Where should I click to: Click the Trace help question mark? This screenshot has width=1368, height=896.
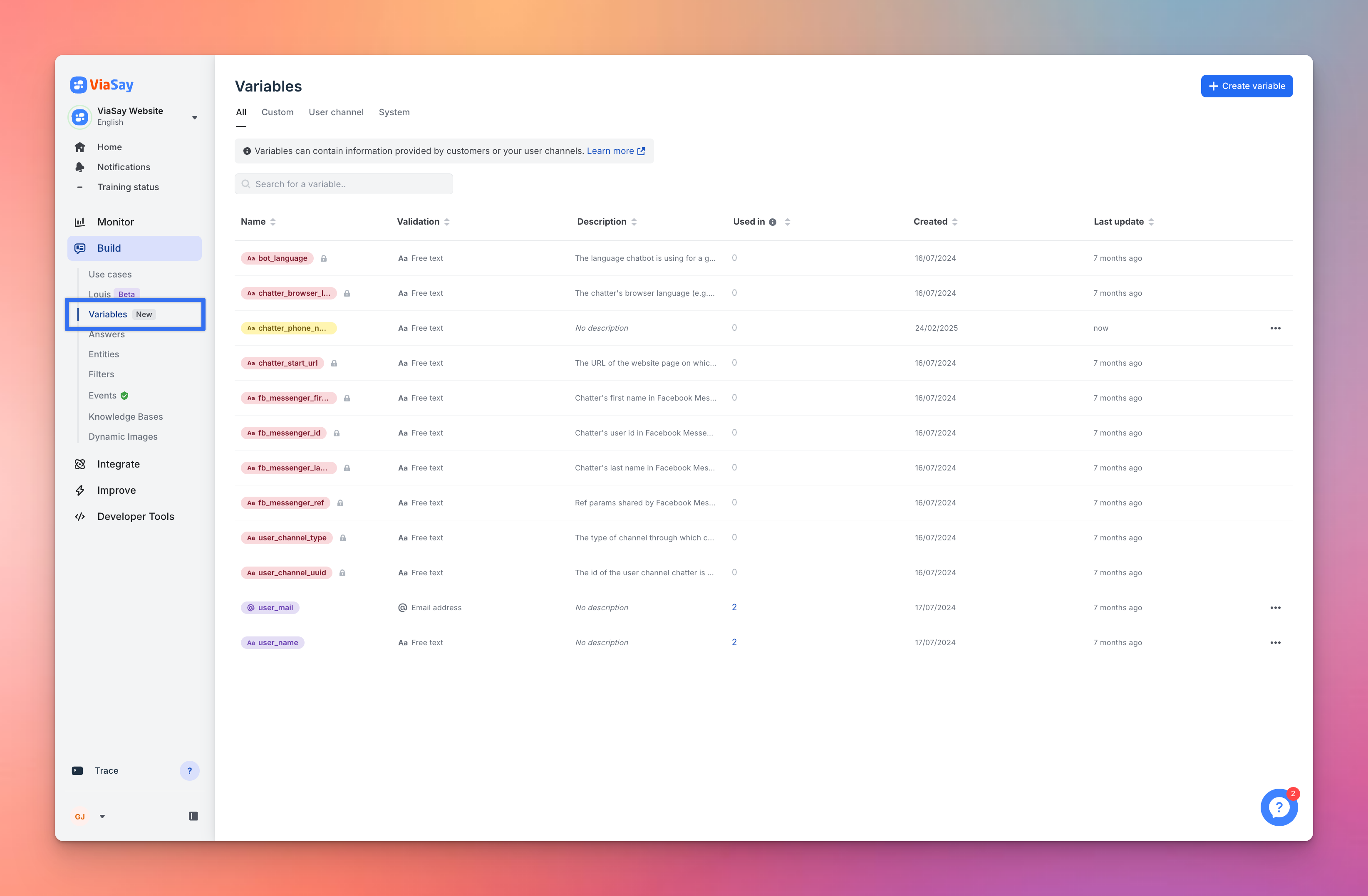pyautogui.click(x=189, y=771)
